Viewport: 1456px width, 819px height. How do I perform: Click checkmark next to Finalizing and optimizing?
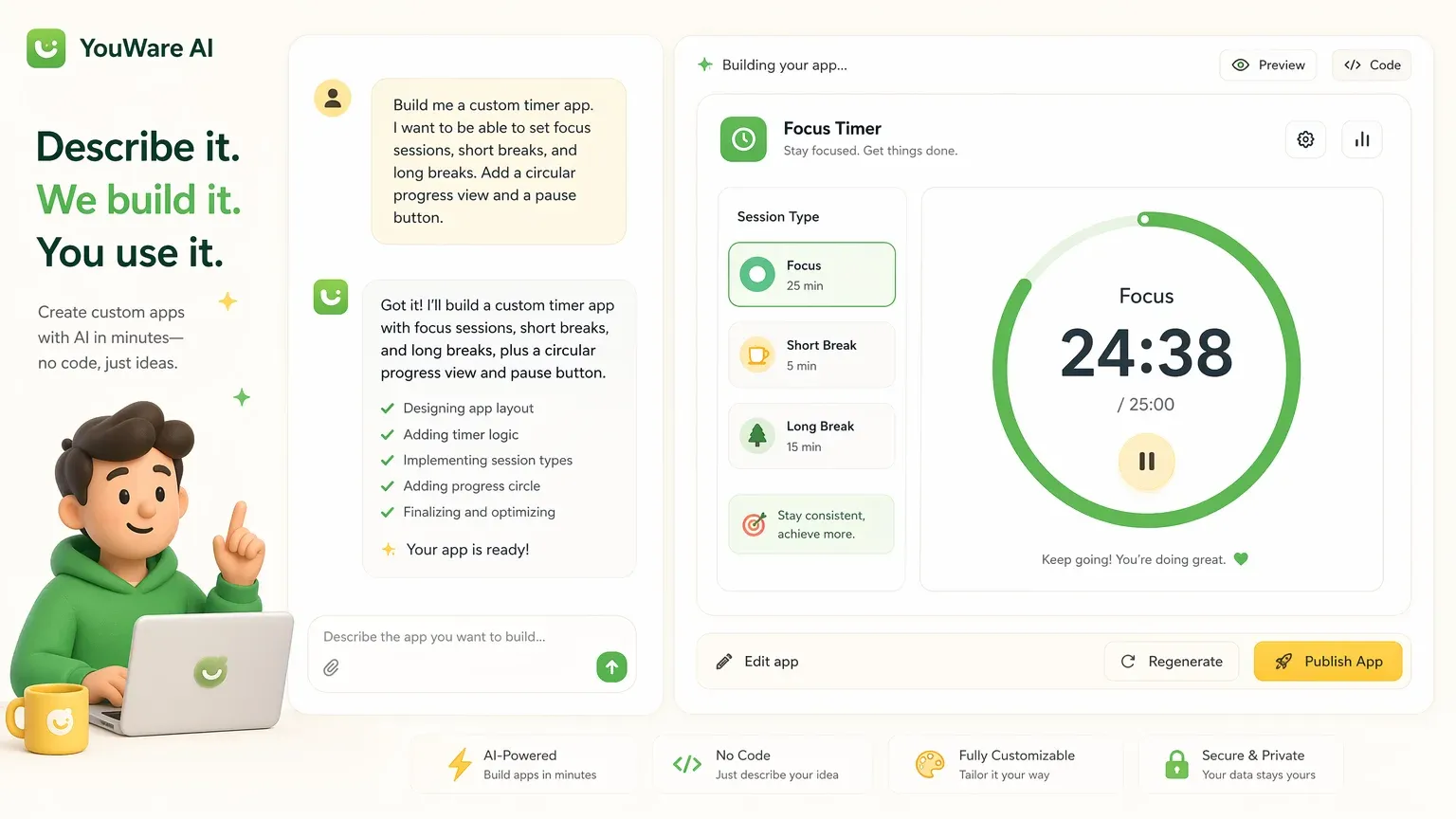pyautogui.click(x=387, y=513)
